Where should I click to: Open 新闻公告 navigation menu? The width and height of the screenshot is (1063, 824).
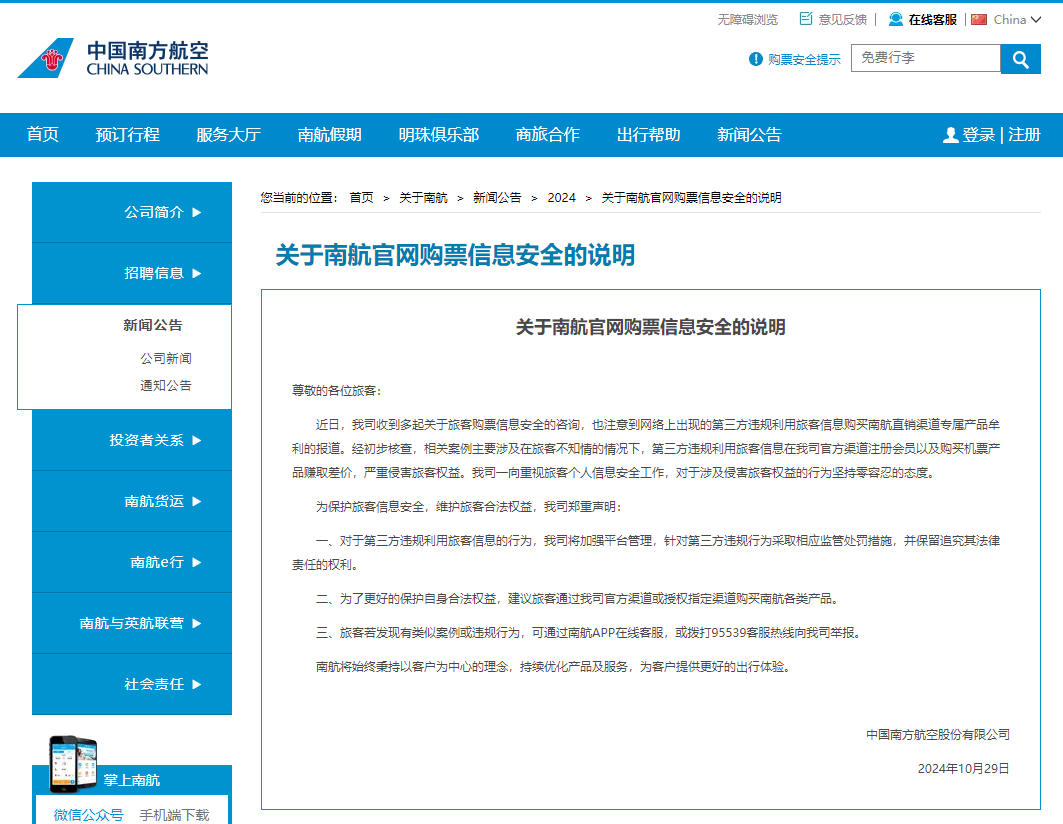pyautogui.click(x=749, y=134)
